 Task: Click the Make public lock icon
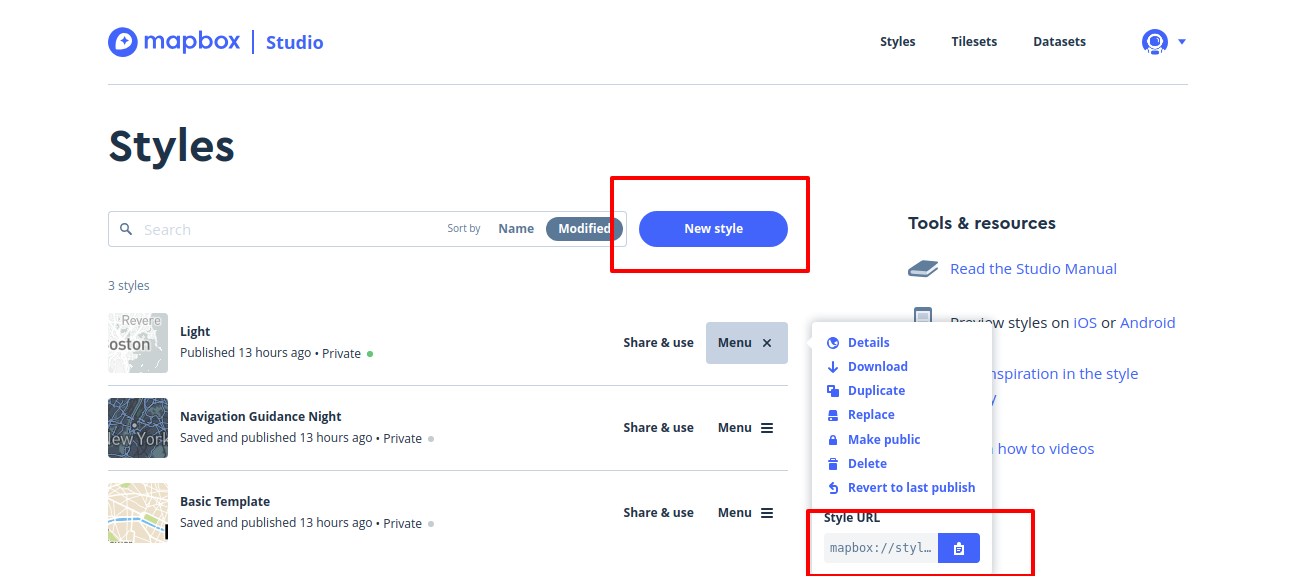point(833,440)
